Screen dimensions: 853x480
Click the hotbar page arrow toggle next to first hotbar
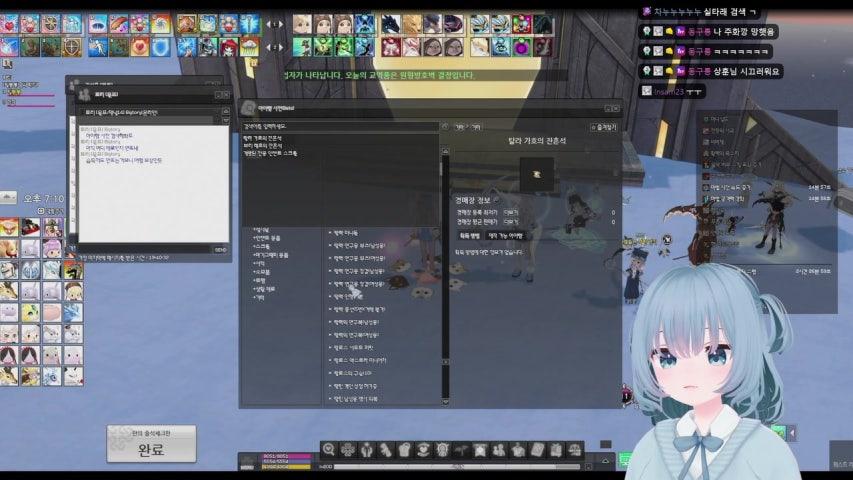pyautogui.click(x=274, y=24)
